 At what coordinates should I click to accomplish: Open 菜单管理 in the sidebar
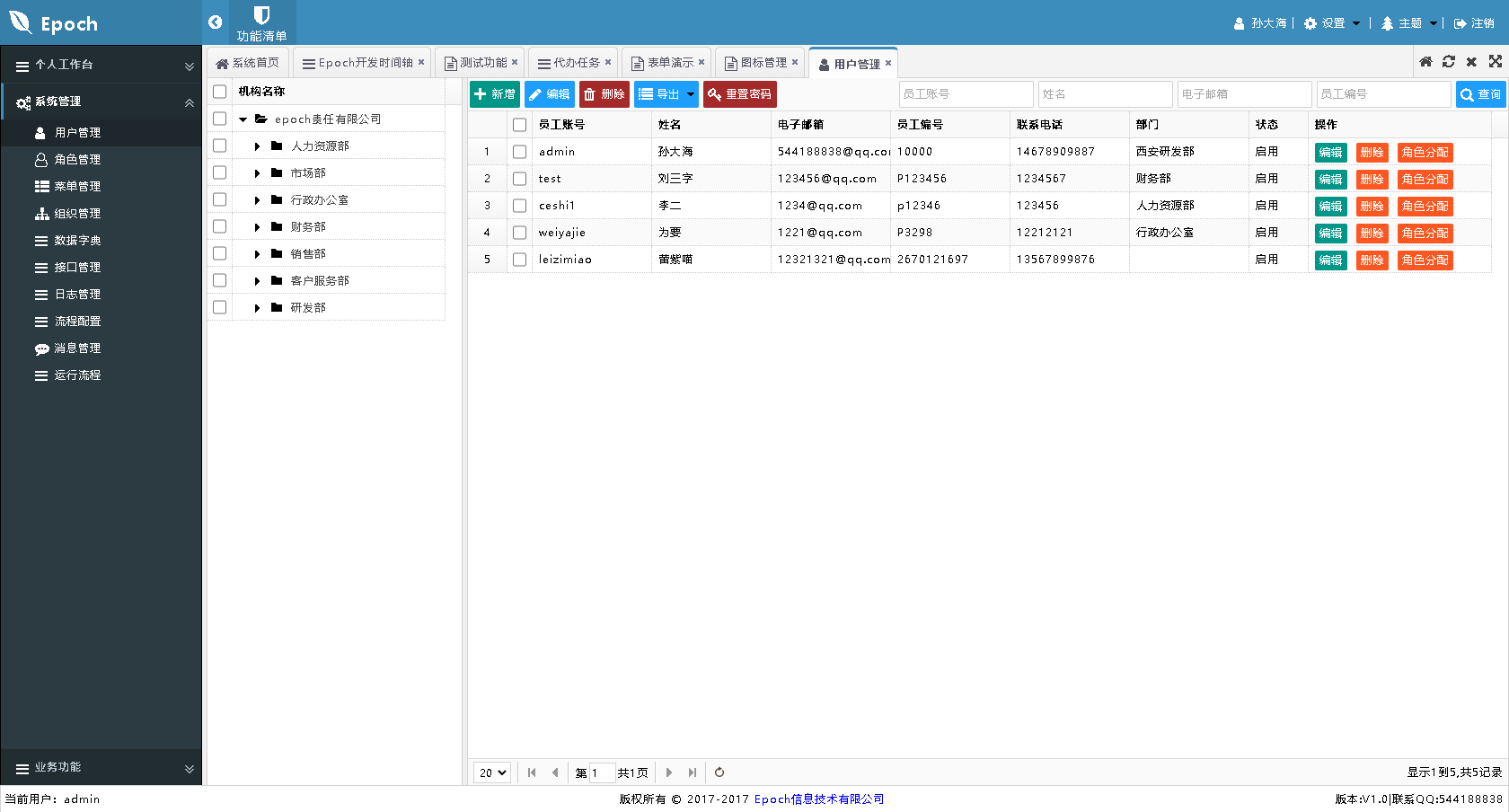(x=101, y=187)
